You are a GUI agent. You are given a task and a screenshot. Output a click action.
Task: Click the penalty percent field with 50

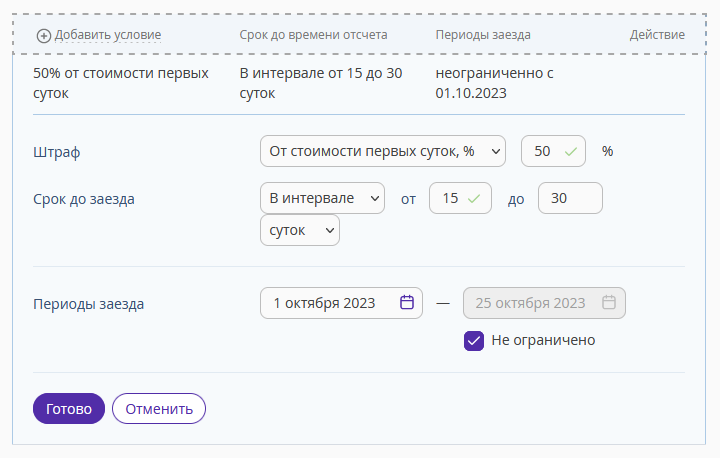coord(553,151)
